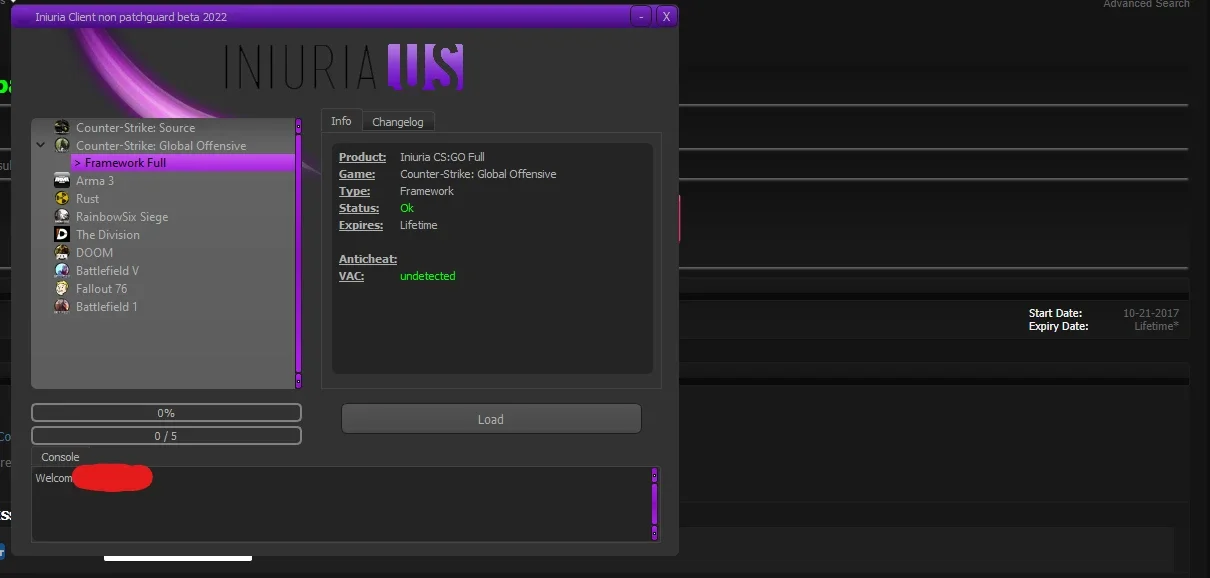1210x578 pixels.
Task: Click the game list scrollbar down arrow
Action: click(x=298, y=381)
